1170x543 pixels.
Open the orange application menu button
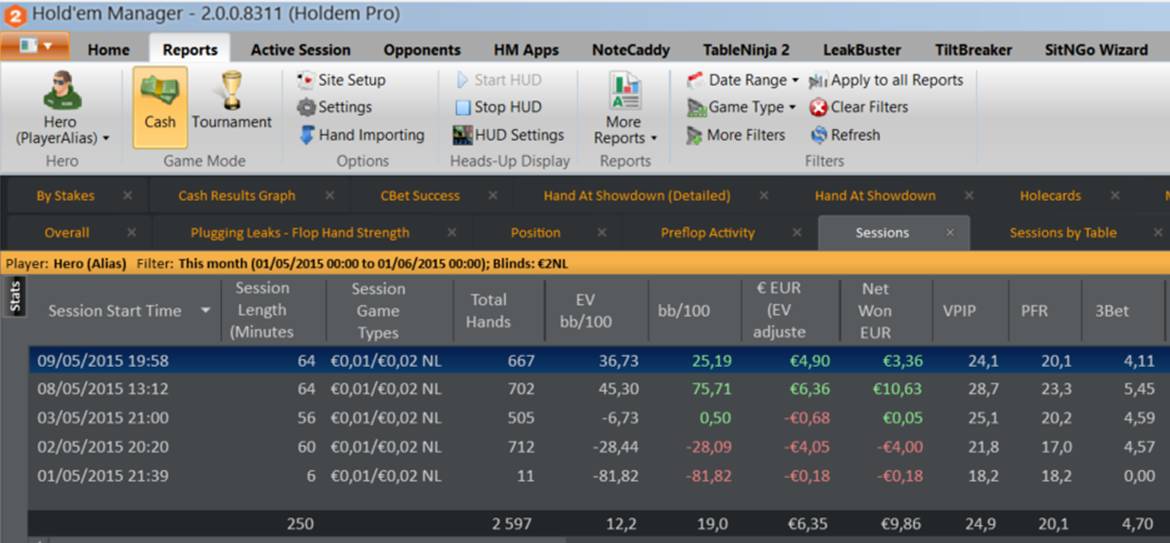[35, 45]
